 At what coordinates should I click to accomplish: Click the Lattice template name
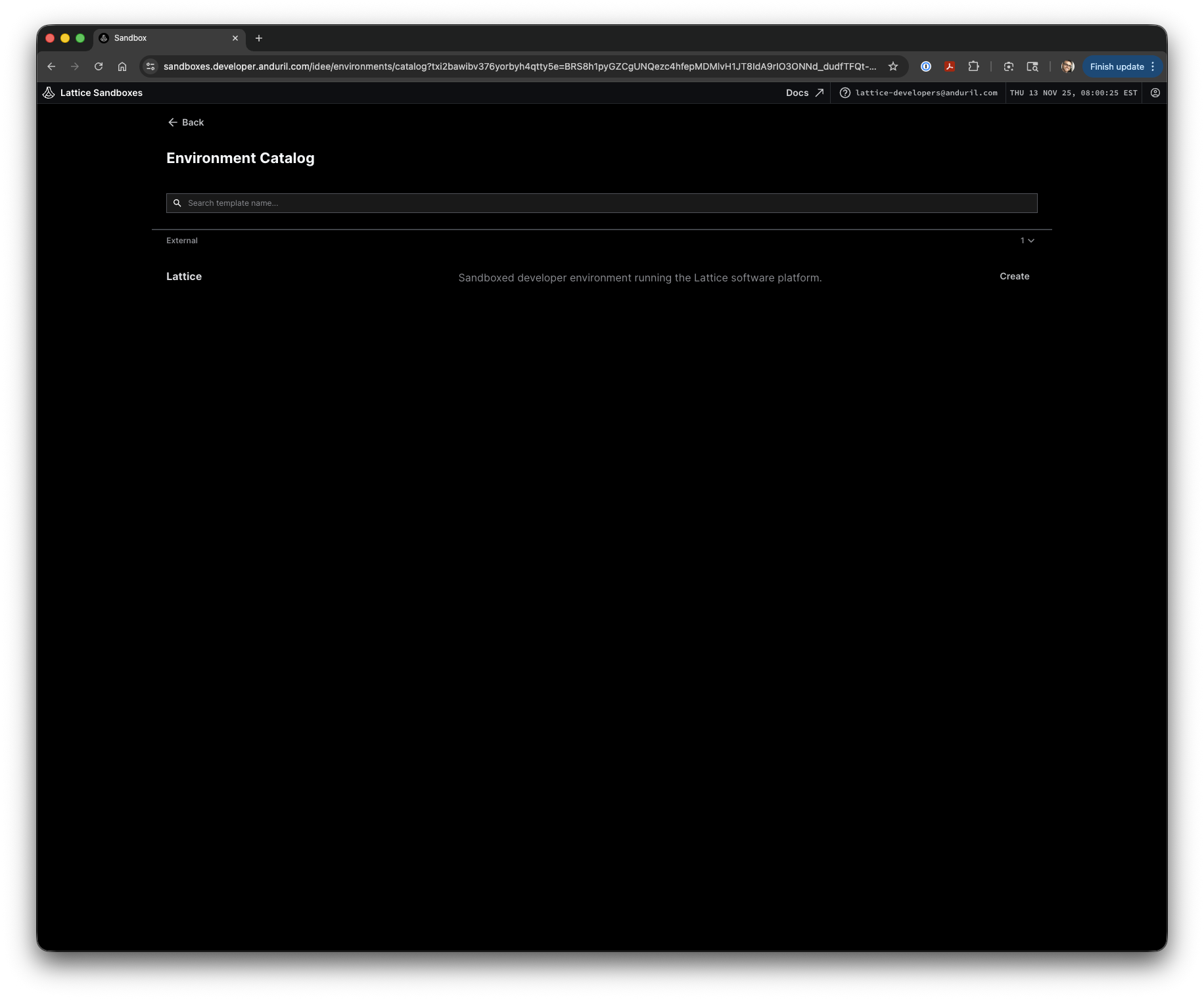(184, 277)
